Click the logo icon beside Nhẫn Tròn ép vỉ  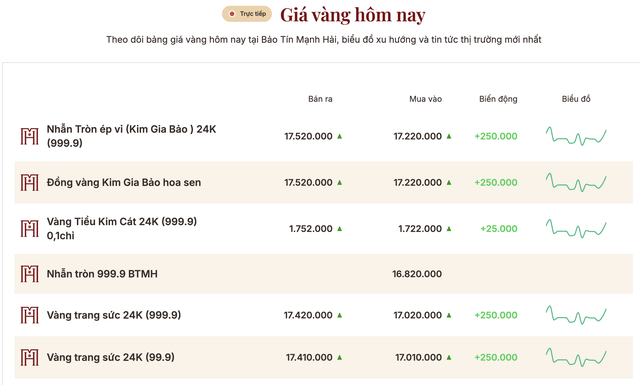point(29,136)
